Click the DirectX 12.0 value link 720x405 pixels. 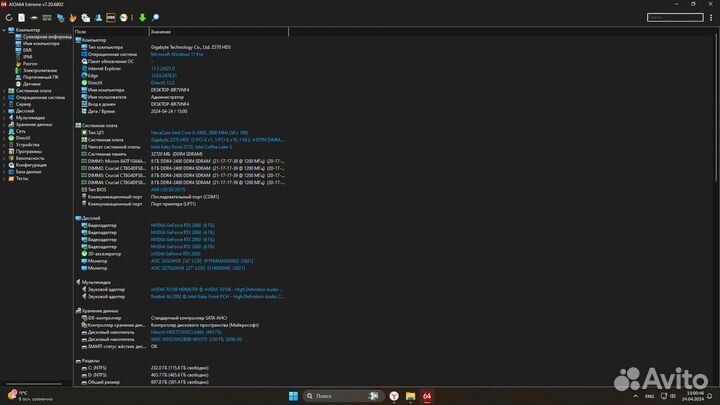click(164, 82)
